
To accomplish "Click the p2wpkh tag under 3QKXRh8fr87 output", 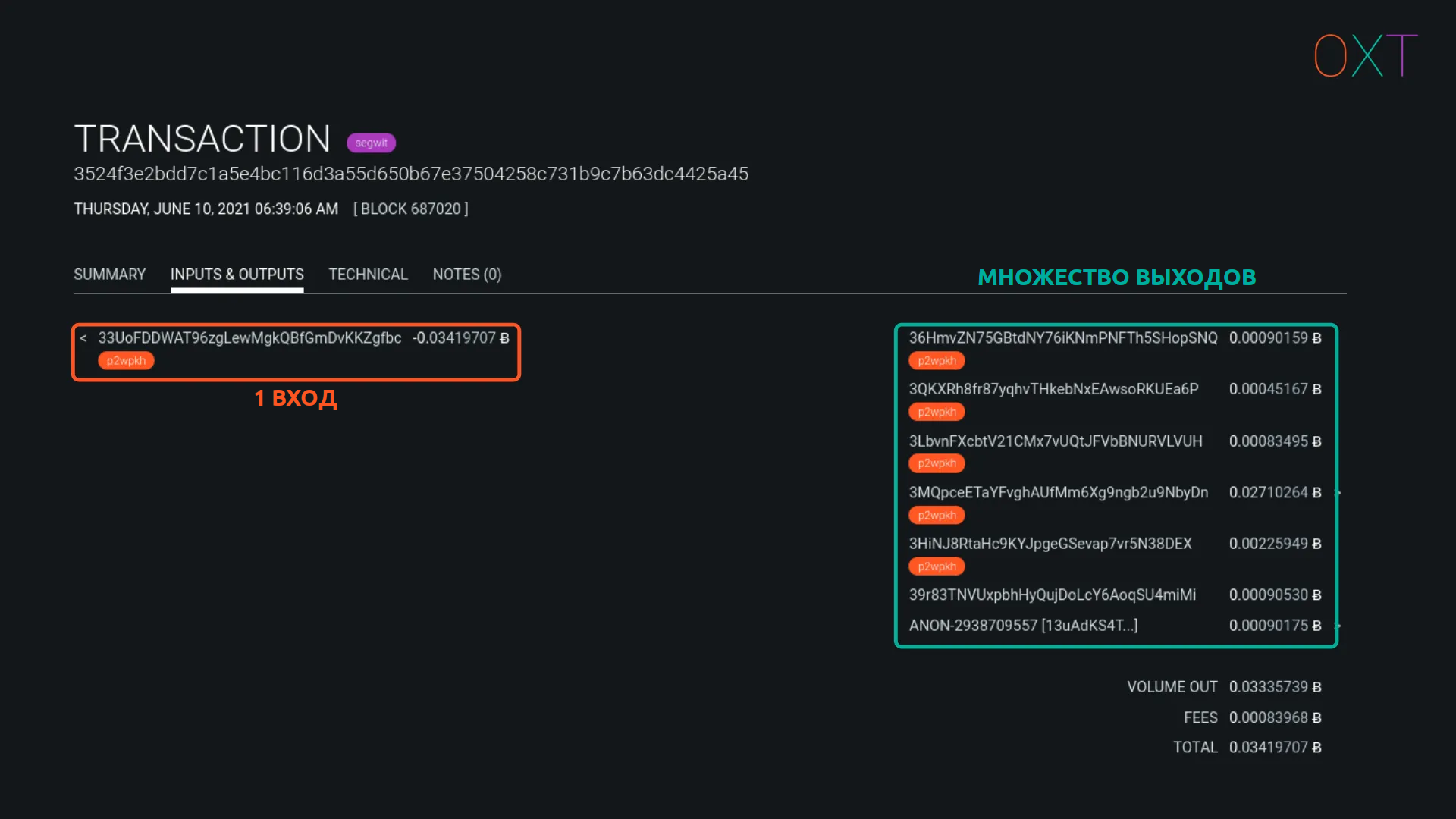I will (x=937, y=412).
